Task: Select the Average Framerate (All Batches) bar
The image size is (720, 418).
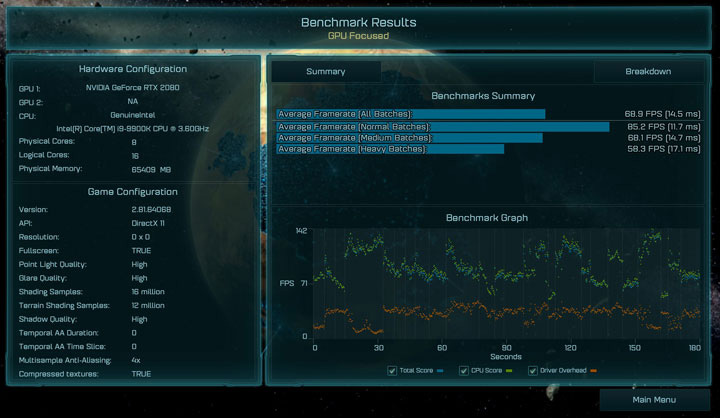Action: [411, 114]
